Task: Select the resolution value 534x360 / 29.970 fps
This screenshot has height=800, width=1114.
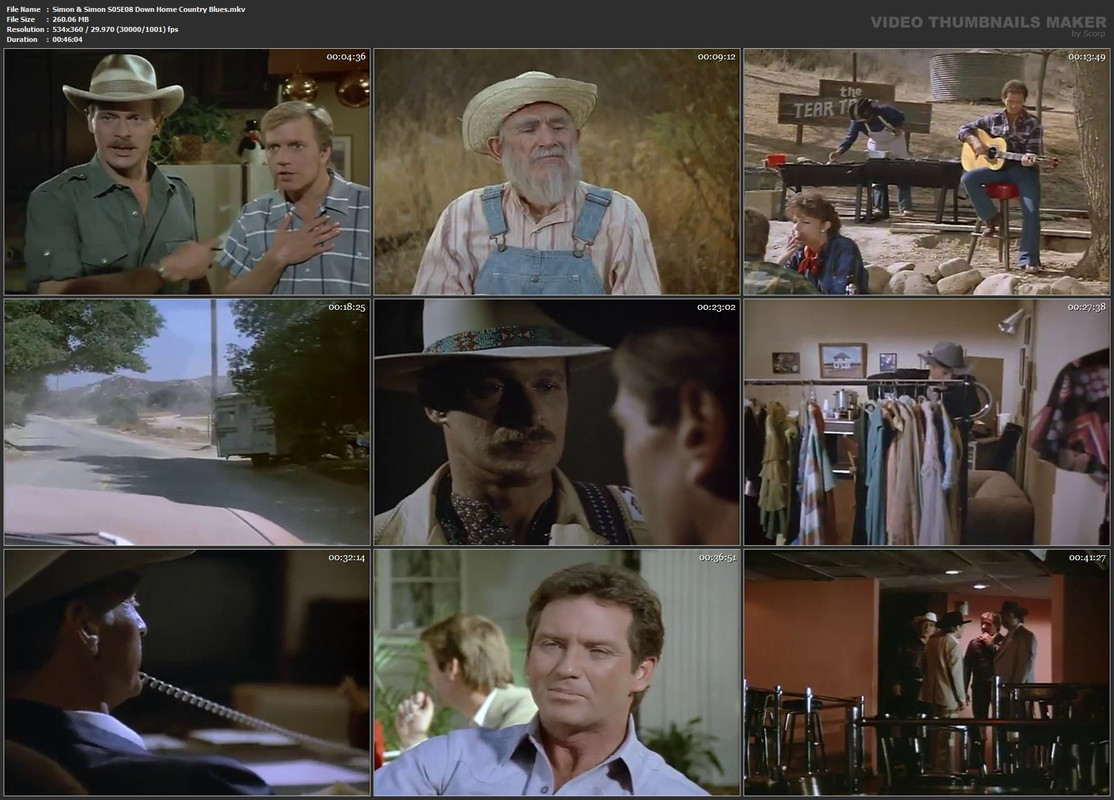Action: click(115, 29)
